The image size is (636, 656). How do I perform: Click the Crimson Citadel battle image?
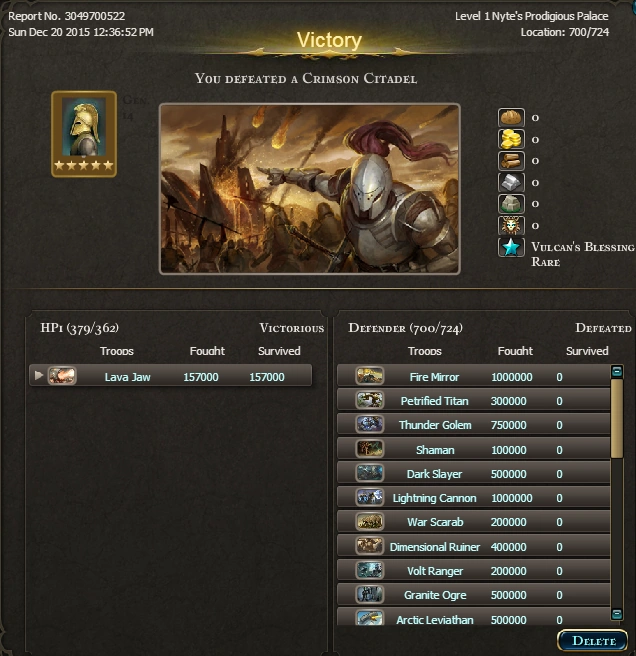click(x=310, y=189)
